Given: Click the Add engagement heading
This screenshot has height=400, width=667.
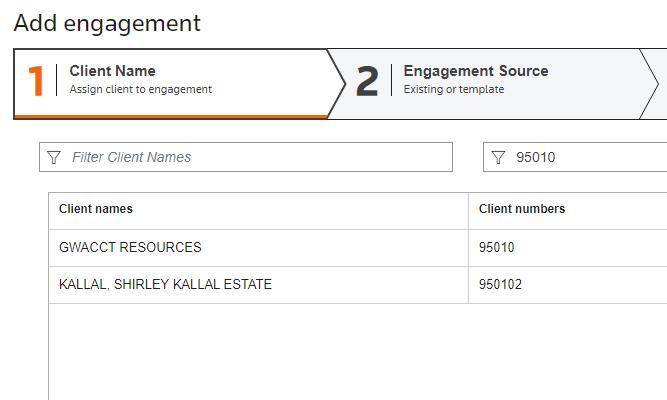Looking at the screenshot, I should pyautogui.click(x=107, y=23).
